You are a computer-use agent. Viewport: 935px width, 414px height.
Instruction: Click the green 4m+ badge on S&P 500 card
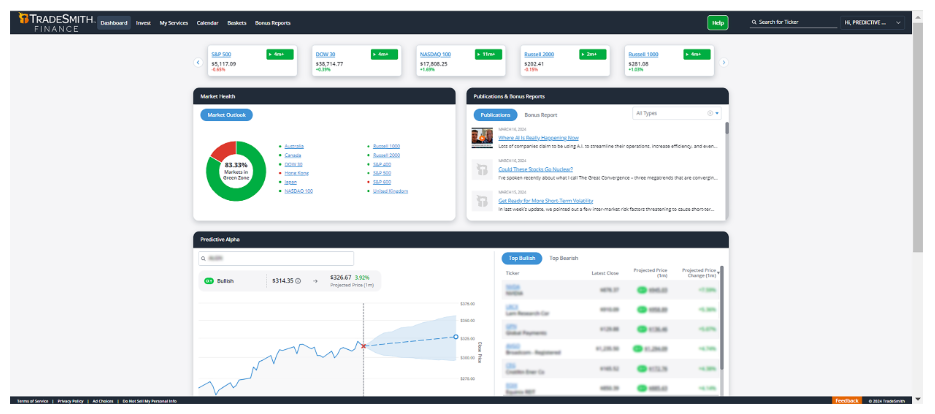click(x=280, y=54)
